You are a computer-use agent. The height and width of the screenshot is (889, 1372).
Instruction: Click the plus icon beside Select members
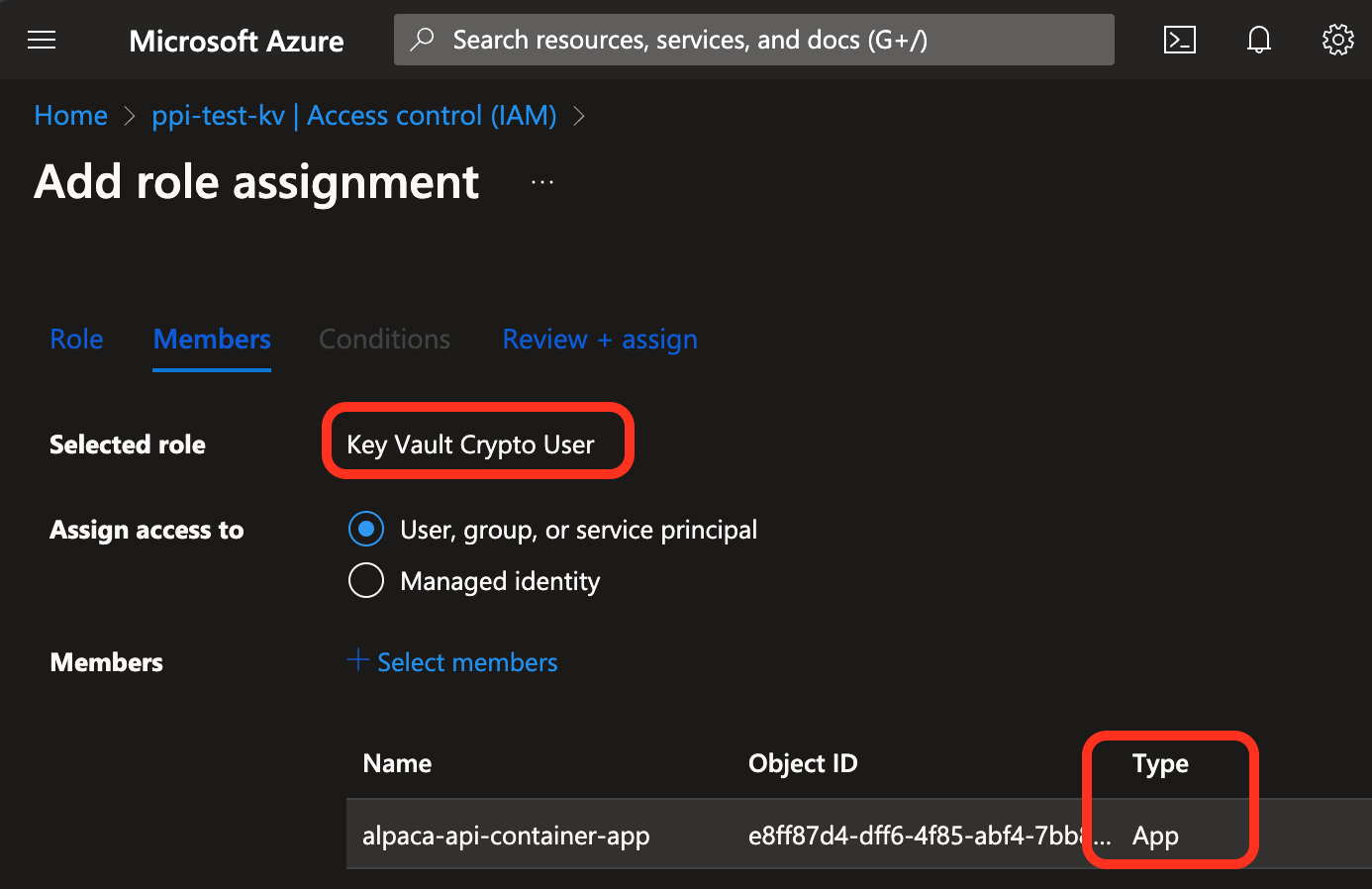click(x=358, y=660)
